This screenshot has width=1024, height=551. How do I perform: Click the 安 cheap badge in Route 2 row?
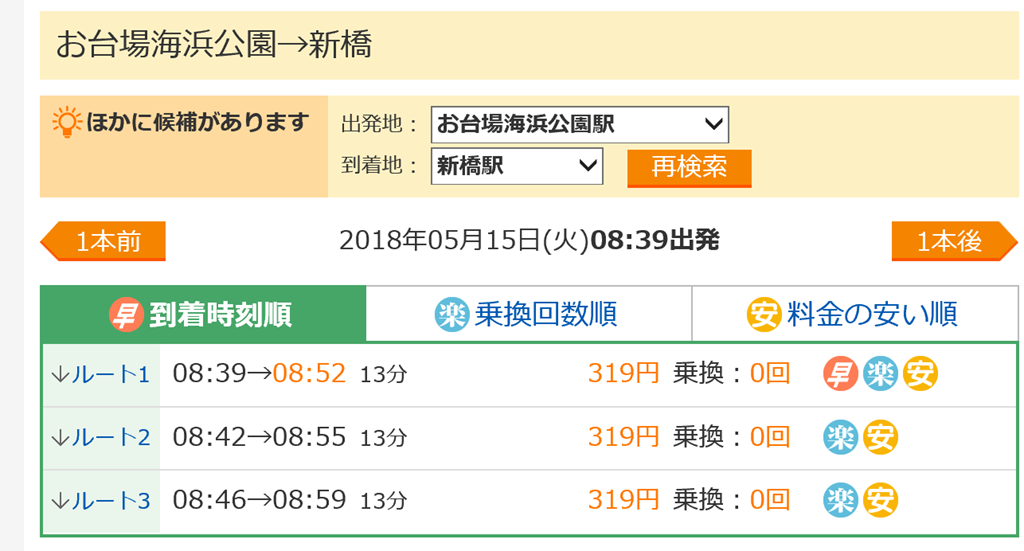(880, 437)
